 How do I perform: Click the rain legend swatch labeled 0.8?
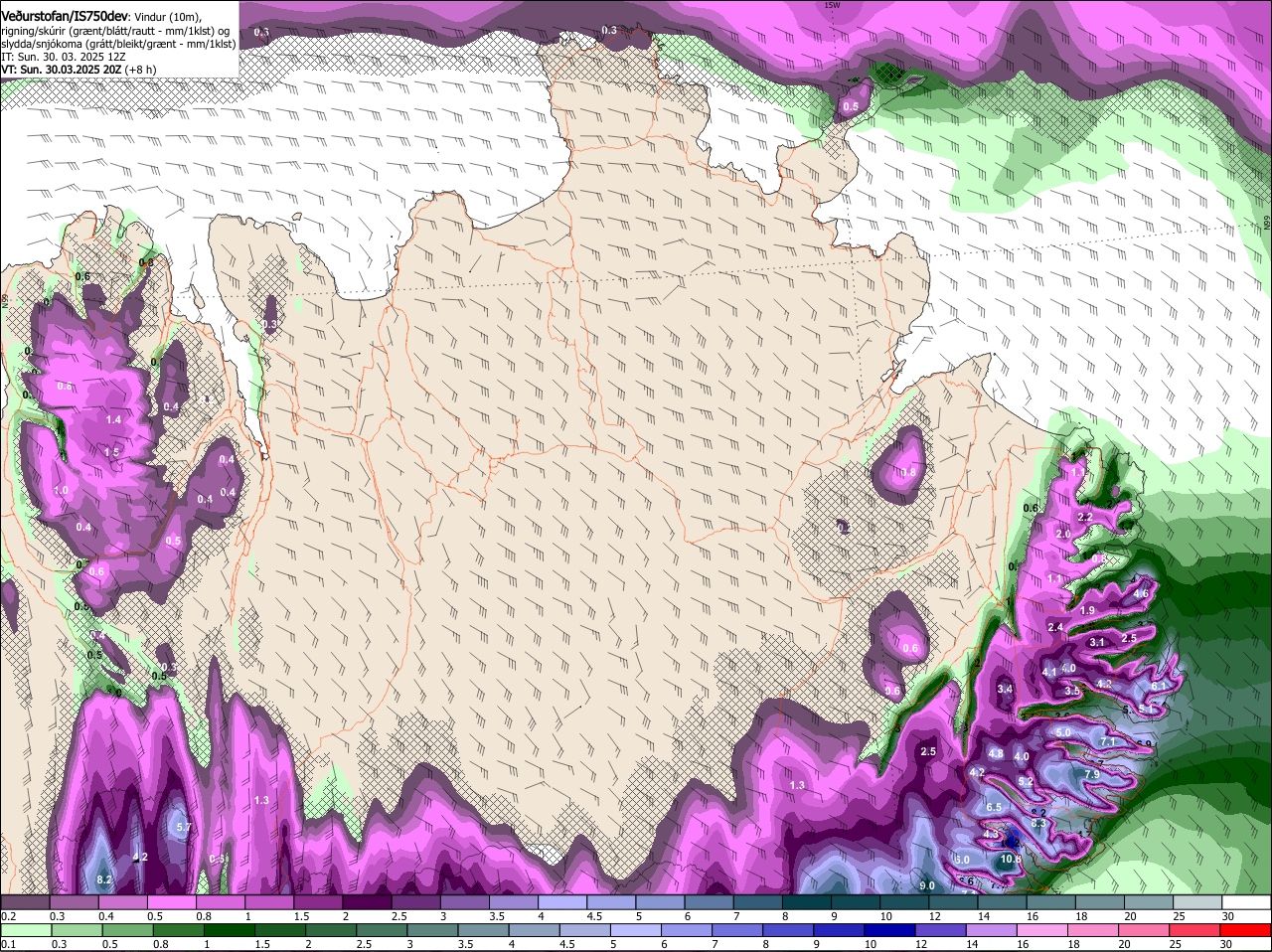click(178, 930)
